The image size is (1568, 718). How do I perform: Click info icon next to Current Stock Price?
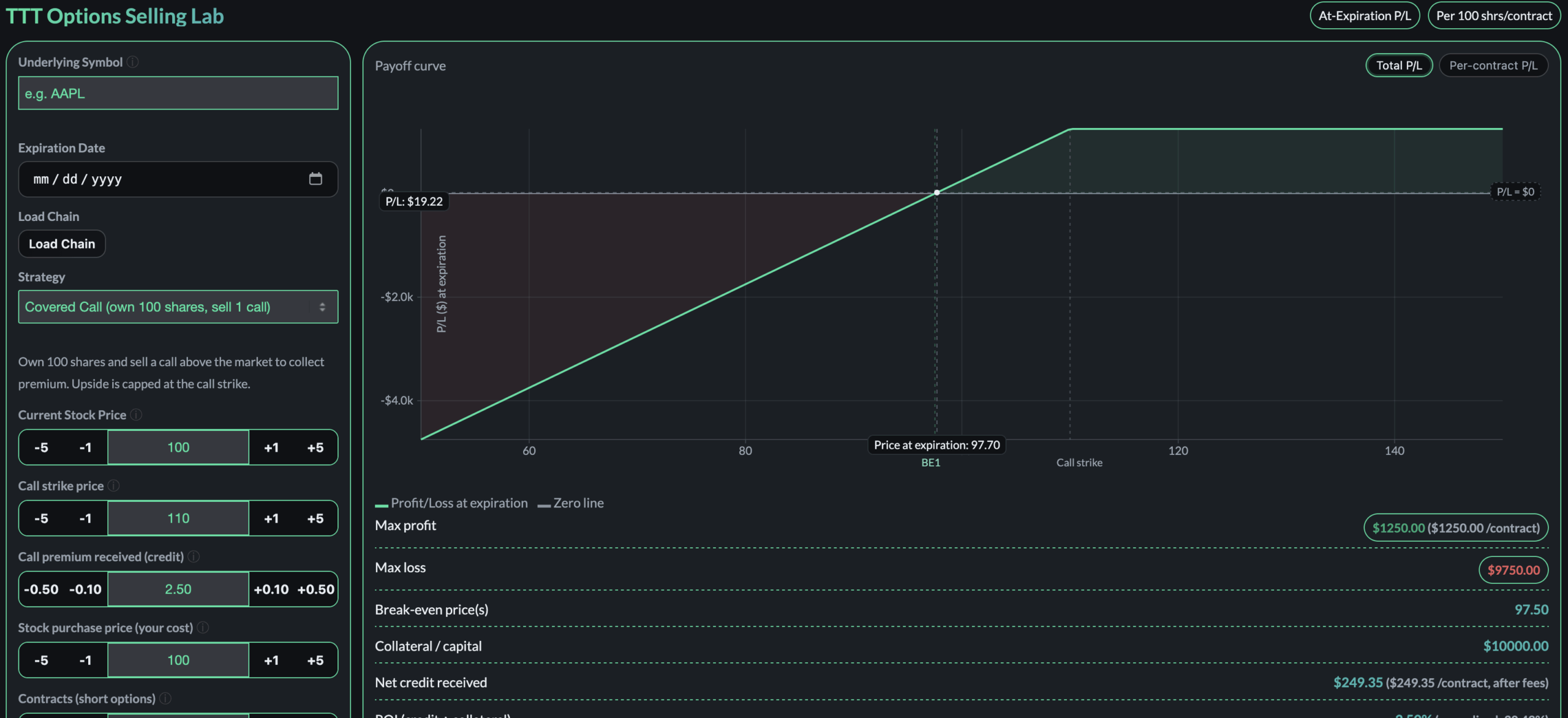click(x=137, y=415)
